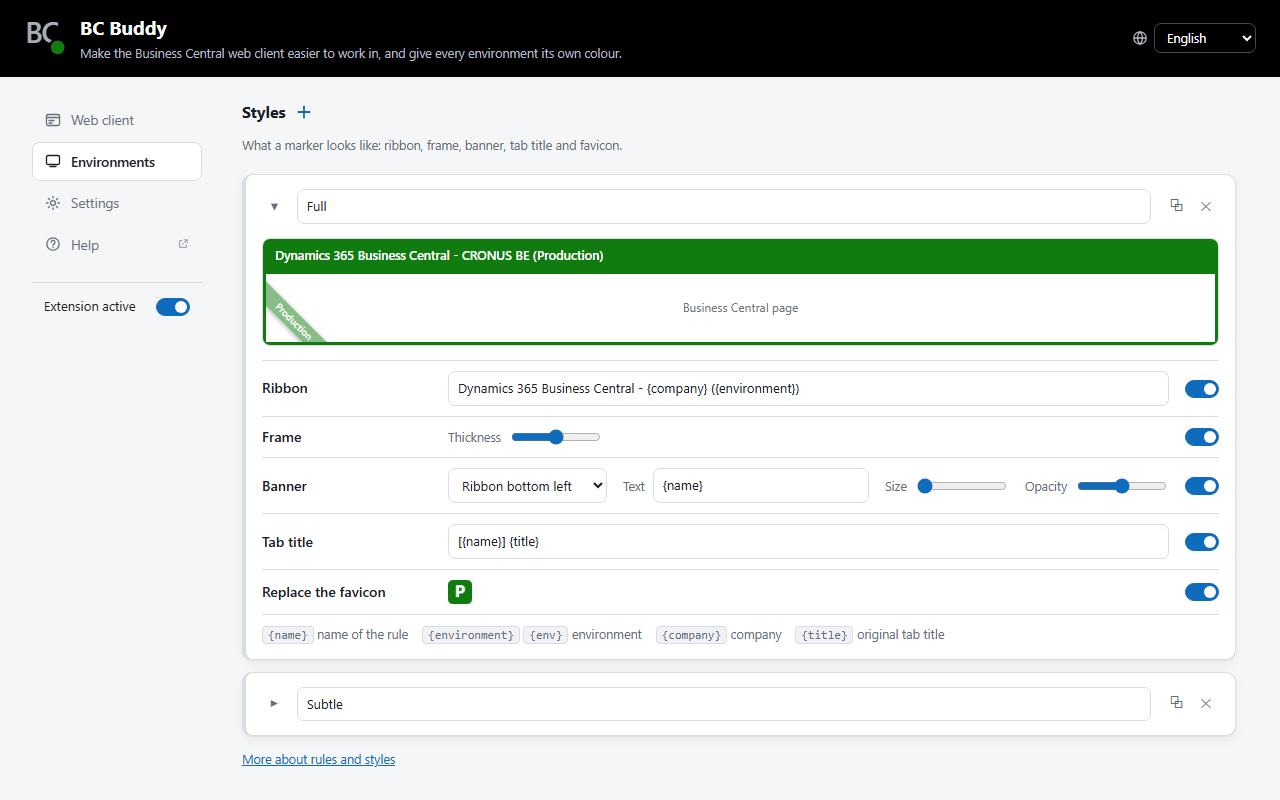Viewport: 1280px width, 800px height.
Task: Duplicate the Subtle style
Action: tap(1176, 703)
